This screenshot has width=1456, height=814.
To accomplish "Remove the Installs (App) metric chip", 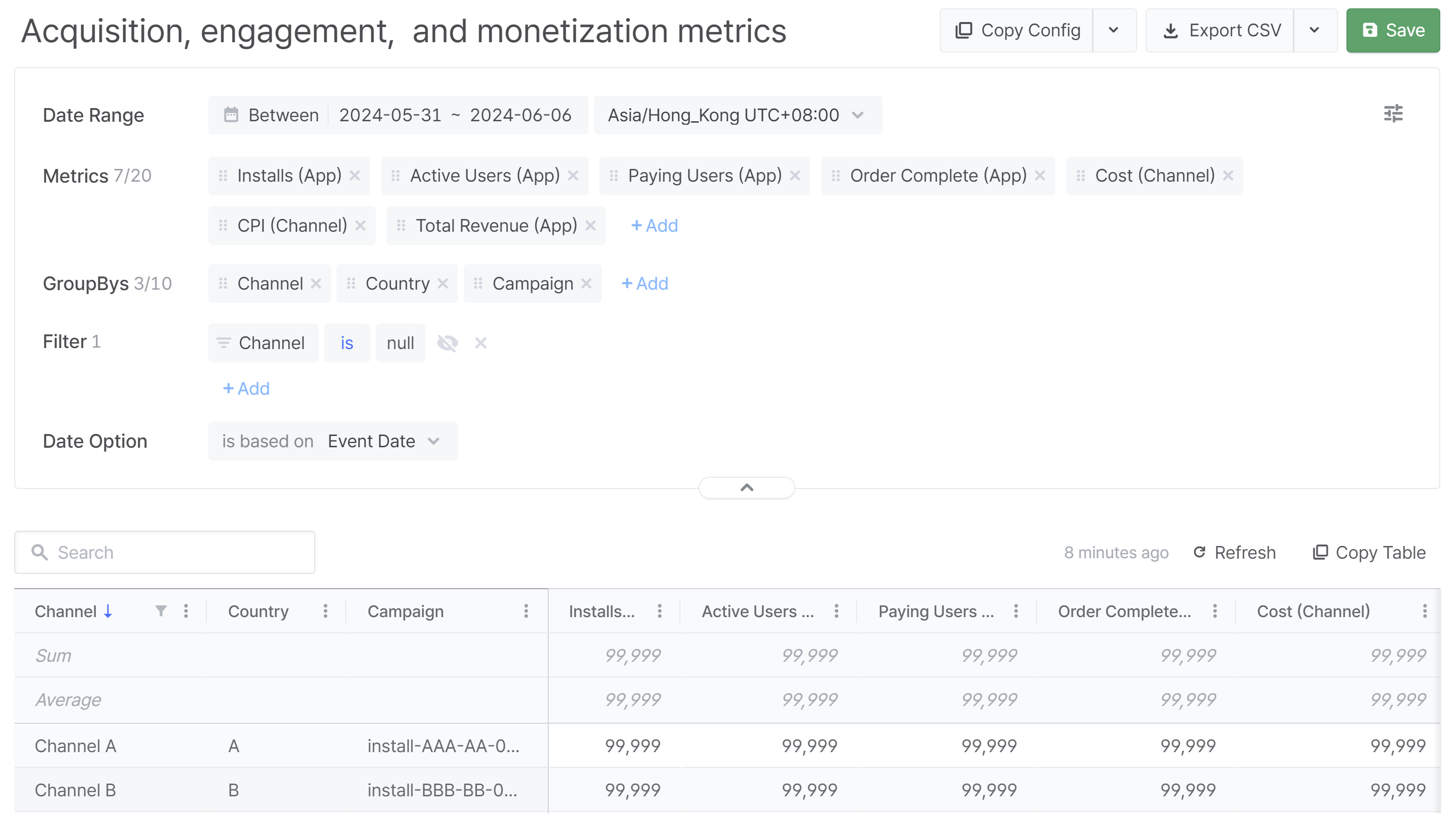I will point(355,176).
